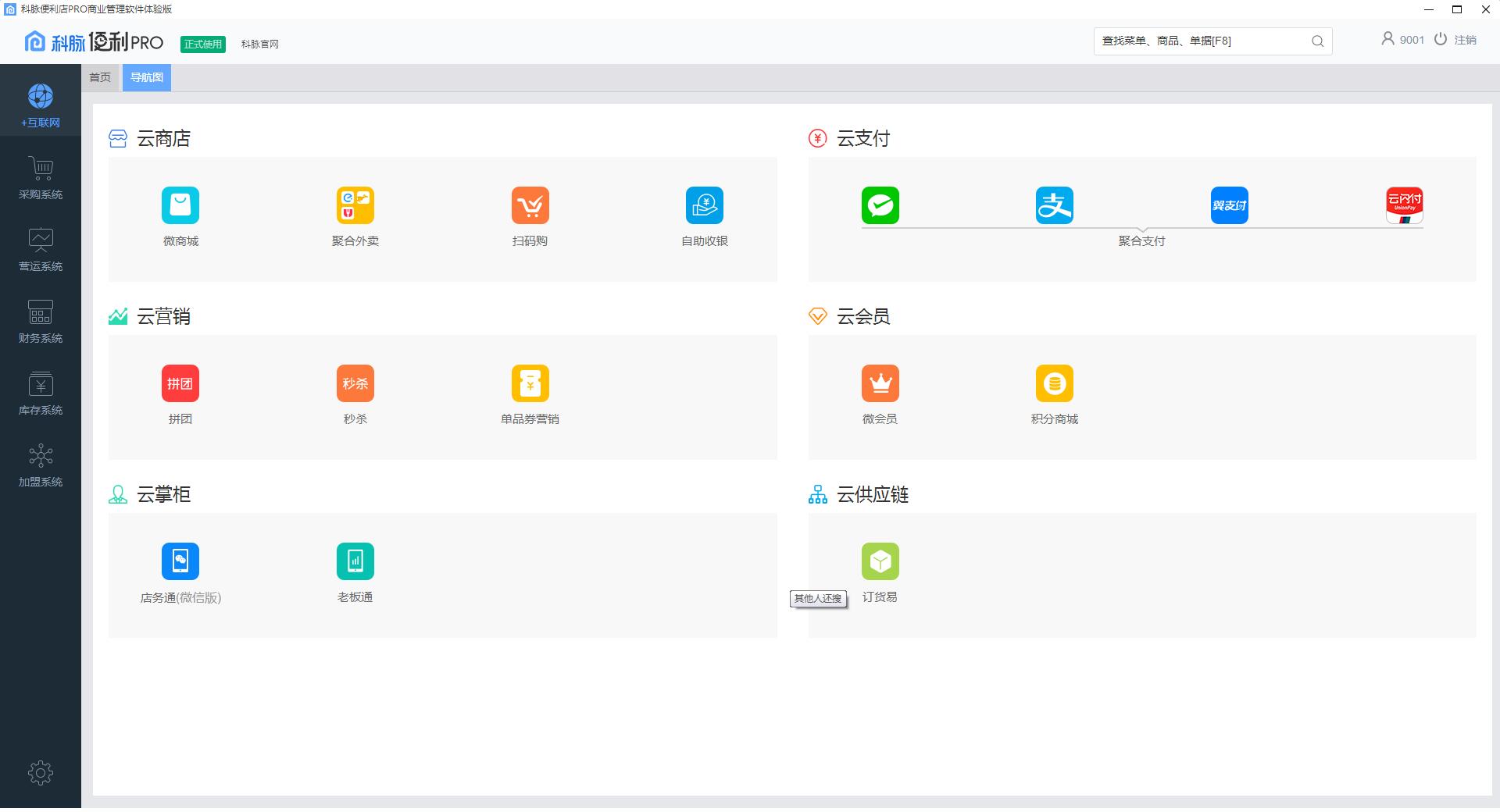Open 单品券营销 coupon icon
Image resolution: width=1500 pixels, height=812 pixels.
530,383
